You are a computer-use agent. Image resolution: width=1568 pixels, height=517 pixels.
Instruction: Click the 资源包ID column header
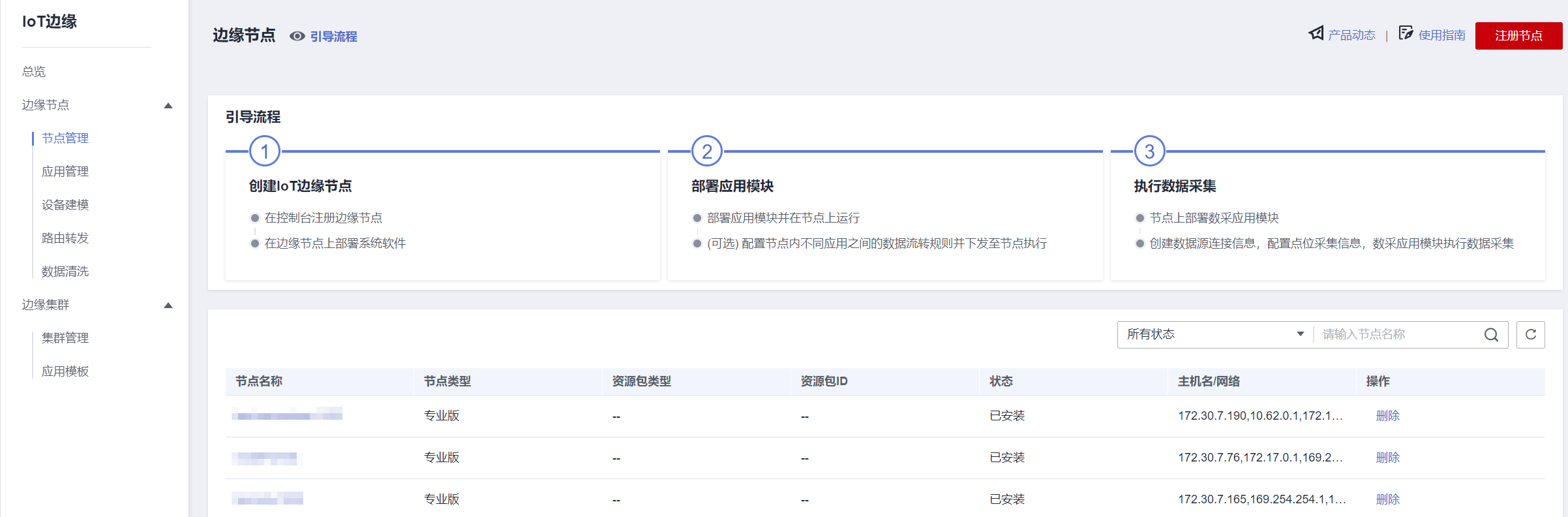(x=824, y=381)
